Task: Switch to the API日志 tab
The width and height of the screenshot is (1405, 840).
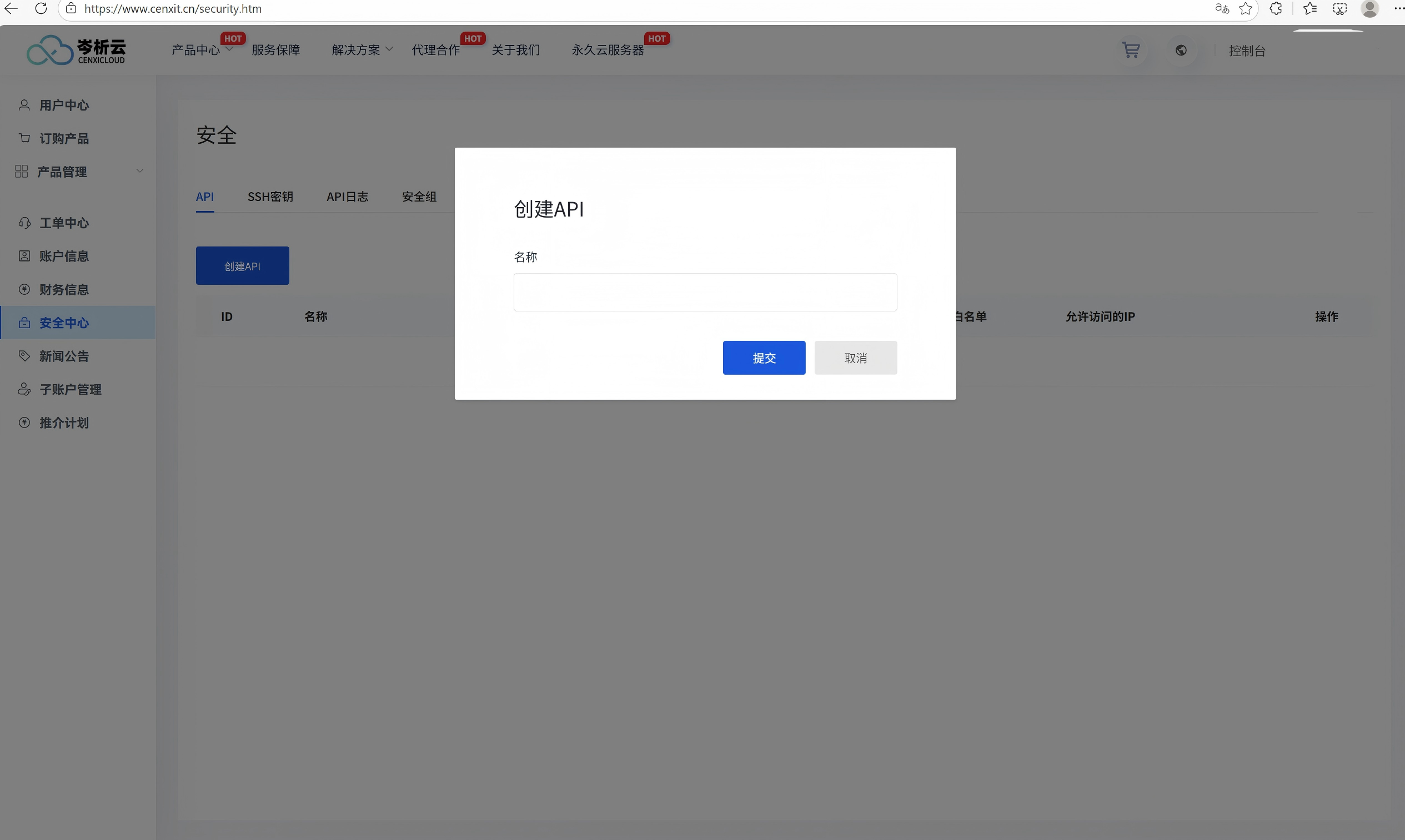Action: 347,197
